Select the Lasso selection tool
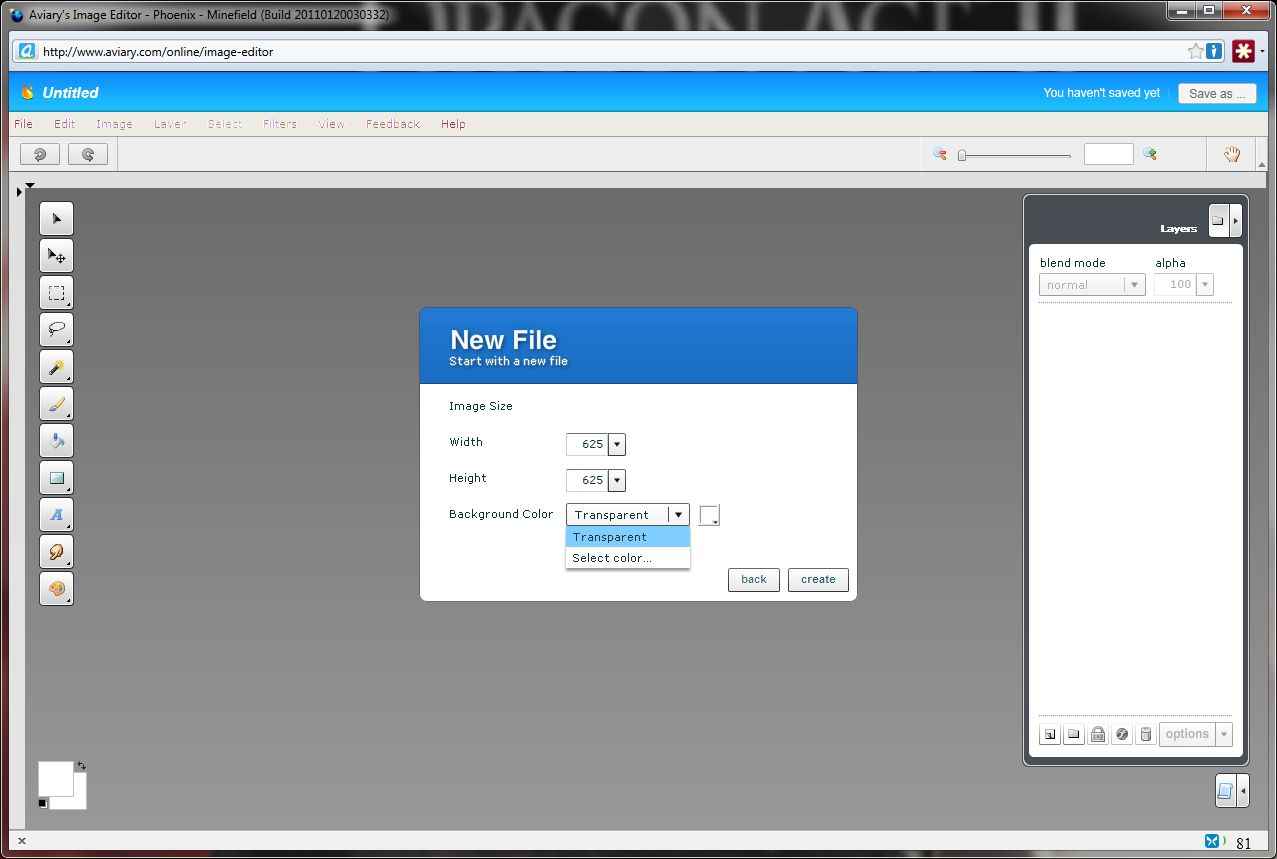Screen dimensions: 1277x859 pos(56,330)
